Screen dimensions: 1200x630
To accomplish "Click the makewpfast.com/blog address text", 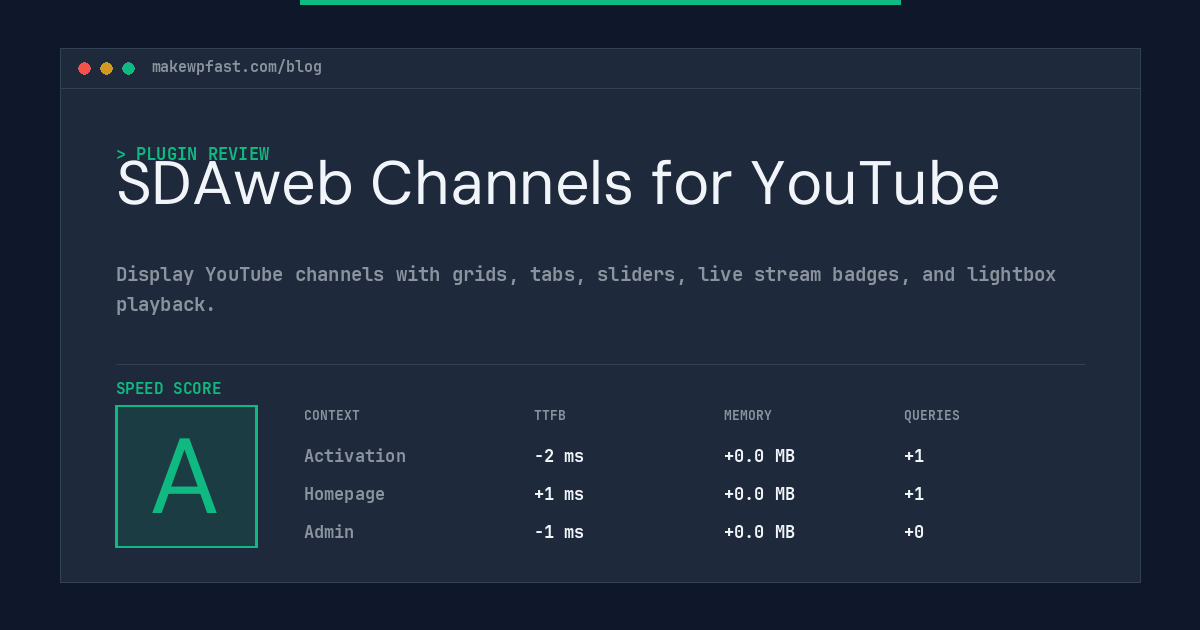I will point(237,67).
